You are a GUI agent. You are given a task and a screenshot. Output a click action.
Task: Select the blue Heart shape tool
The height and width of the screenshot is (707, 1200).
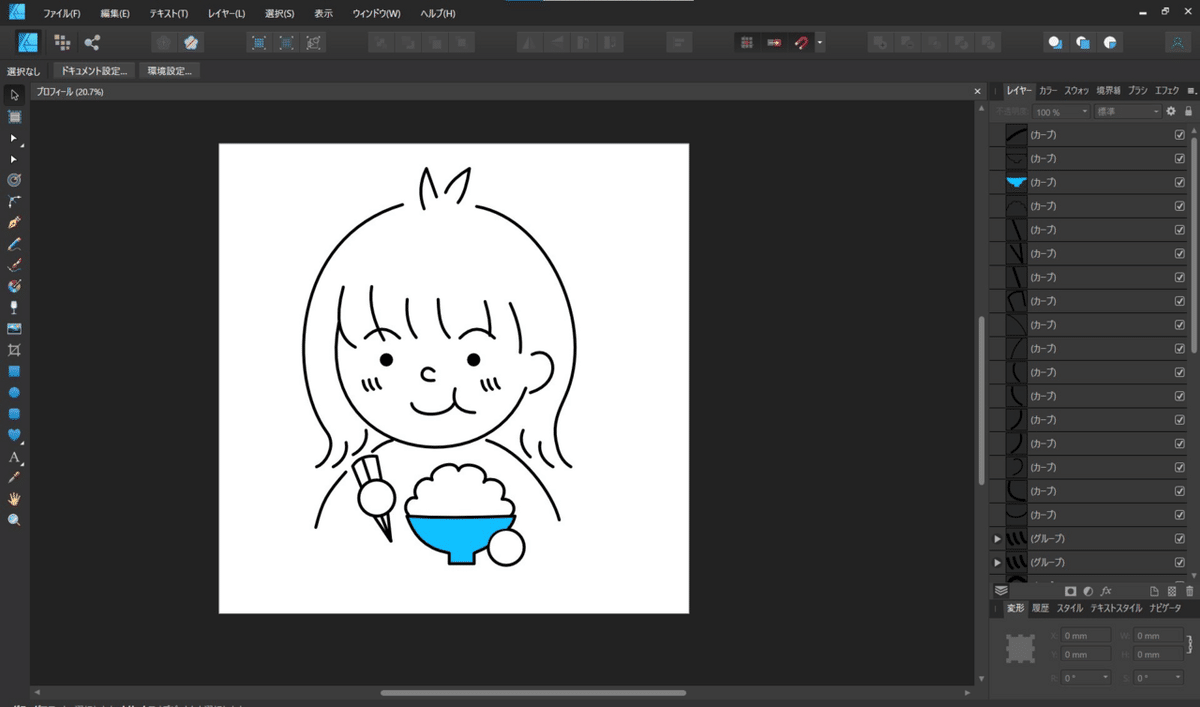coord(14,435)
